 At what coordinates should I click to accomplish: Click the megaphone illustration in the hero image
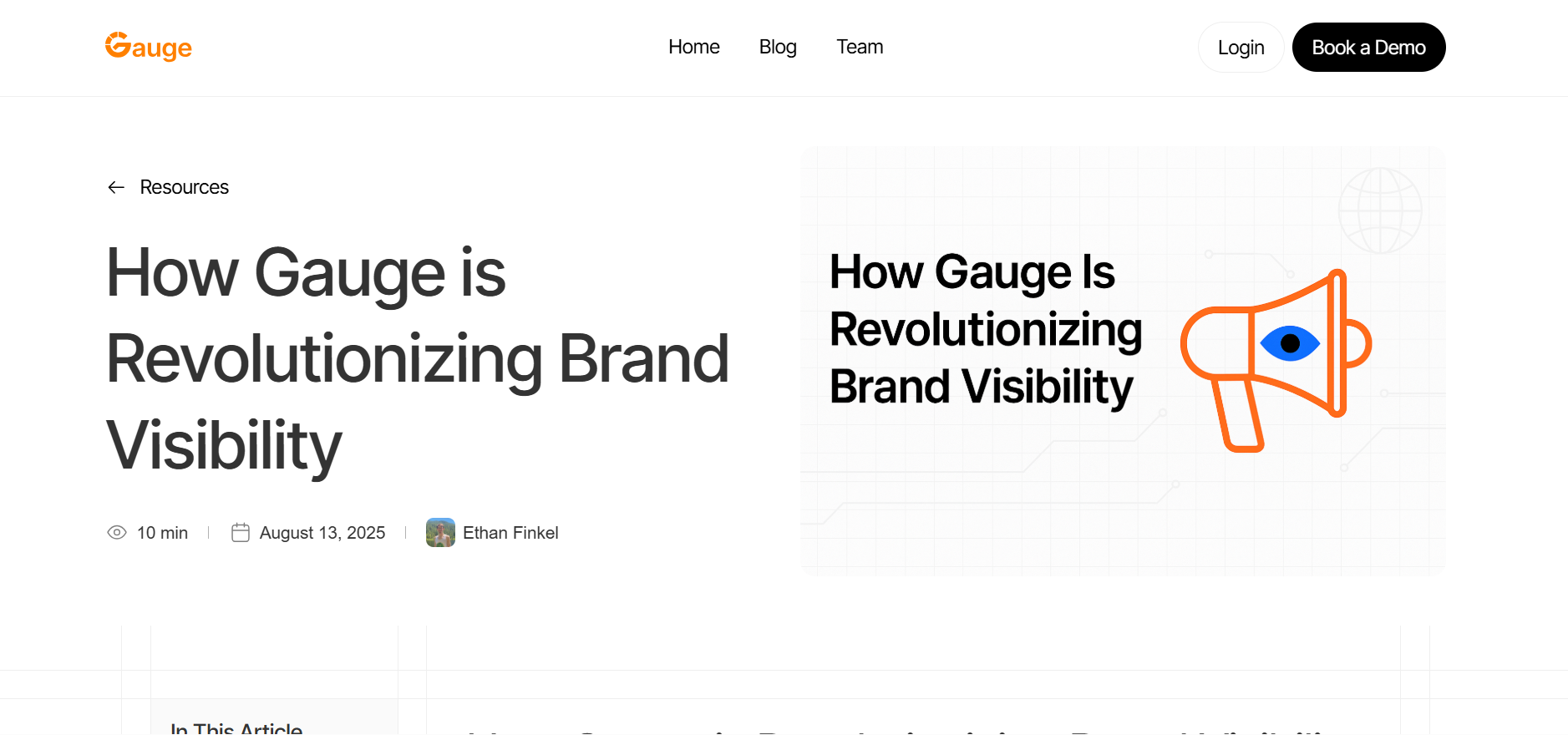tap(1276, 360)
